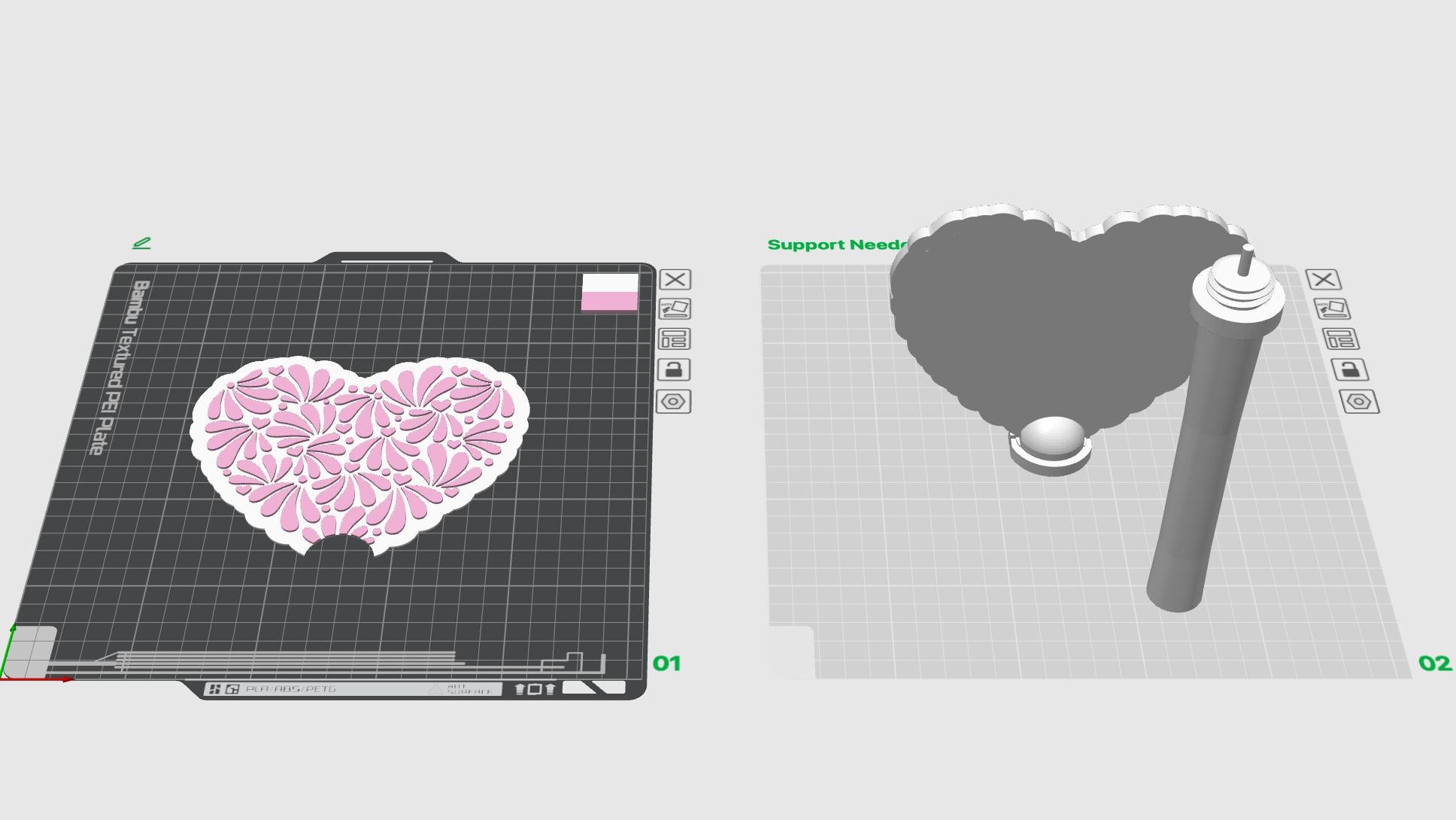Arrange objects on plate 01
The height and width of the screenshot is (820, 1456).
coord(674,339)
